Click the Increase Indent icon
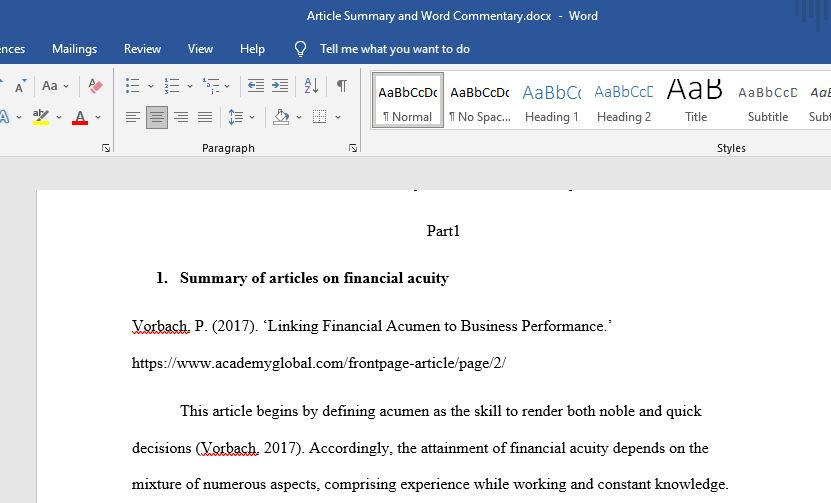 point(280,85)
